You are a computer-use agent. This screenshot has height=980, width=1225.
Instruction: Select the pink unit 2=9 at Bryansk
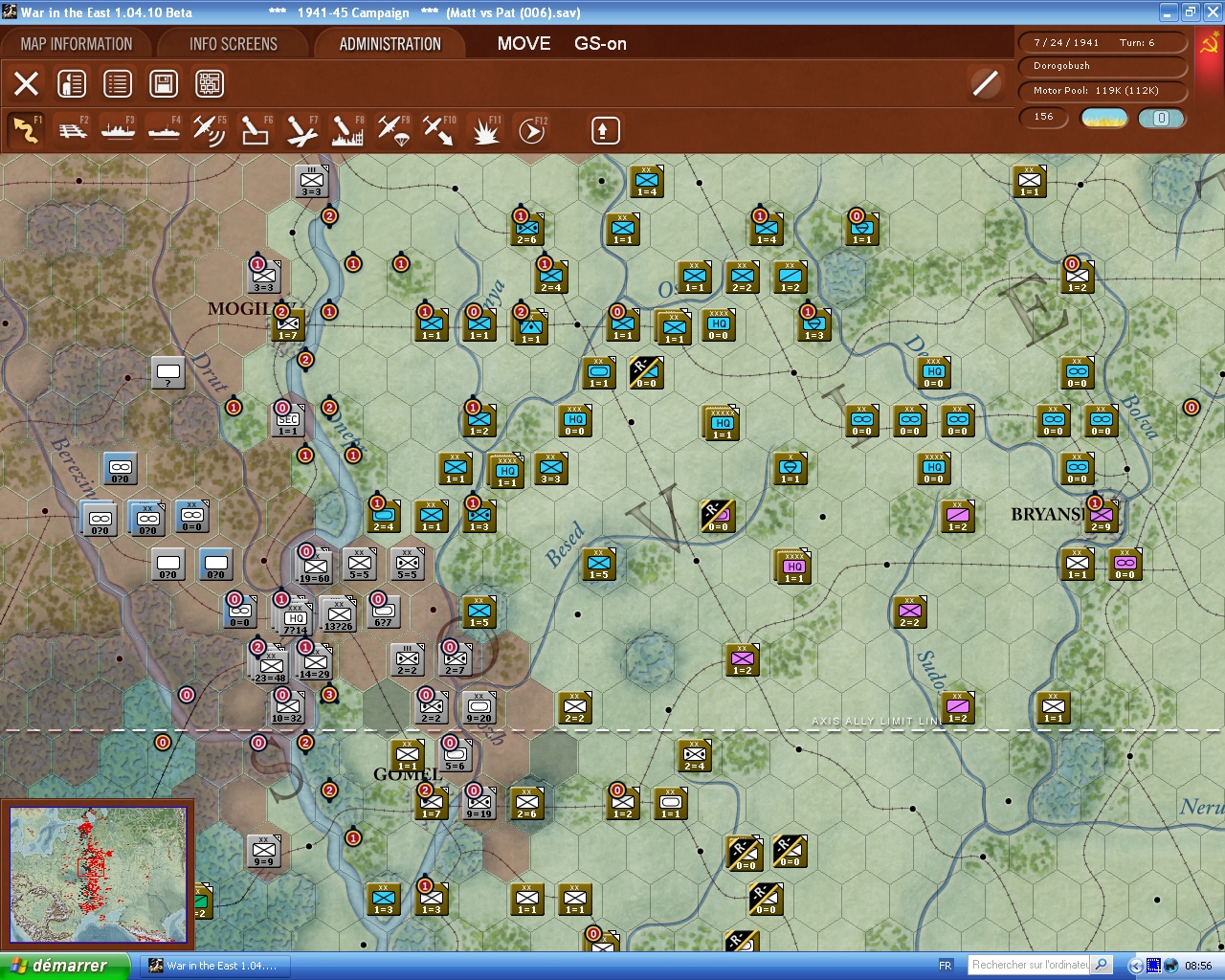pyautogui.click(x=1101, y=515)
